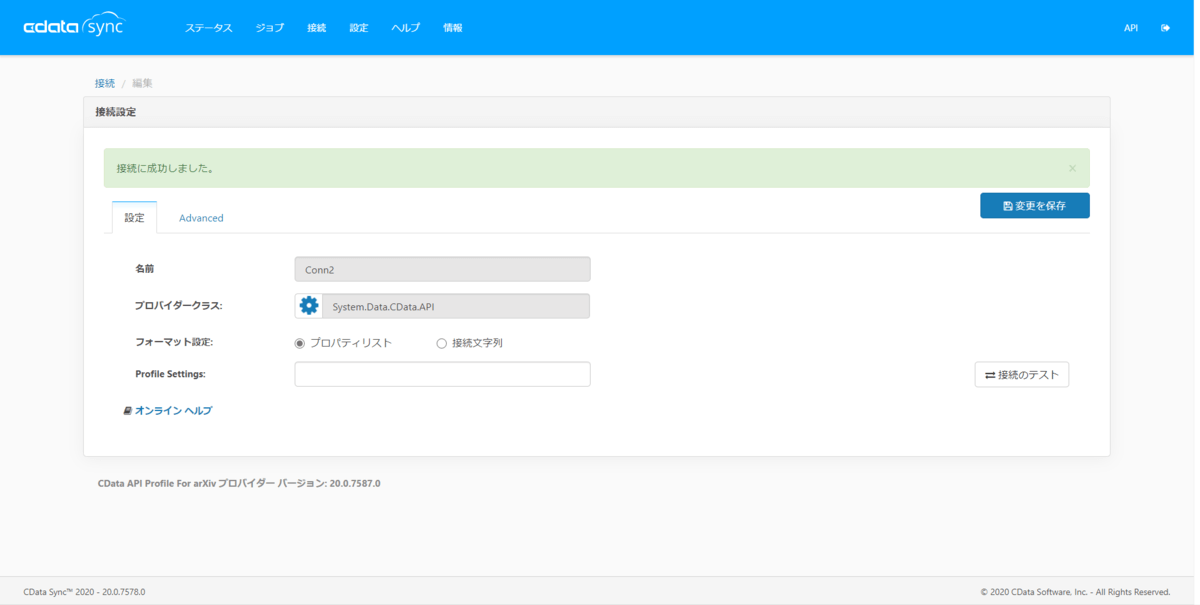Image resolution: width=1200 pixels, height=605 pixels.
Task: Click the copyright notice in footer
Action: [1075, 592]
